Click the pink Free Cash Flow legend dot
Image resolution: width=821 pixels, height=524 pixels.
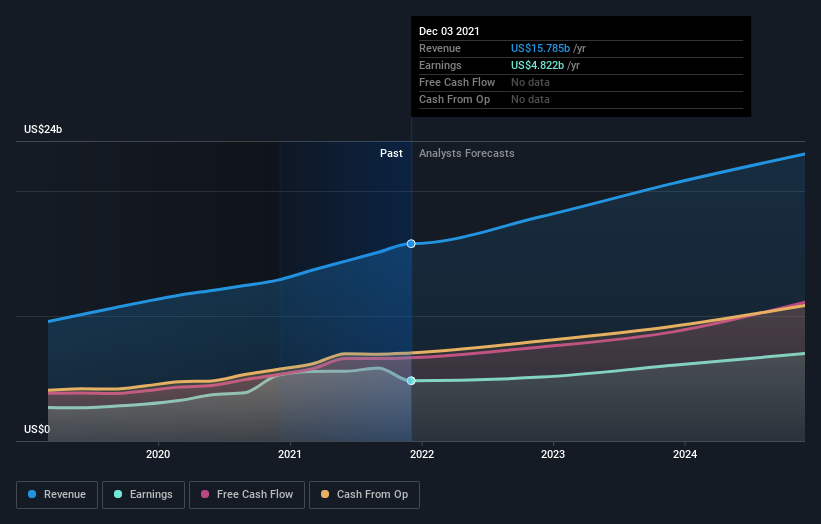point(205,494)
